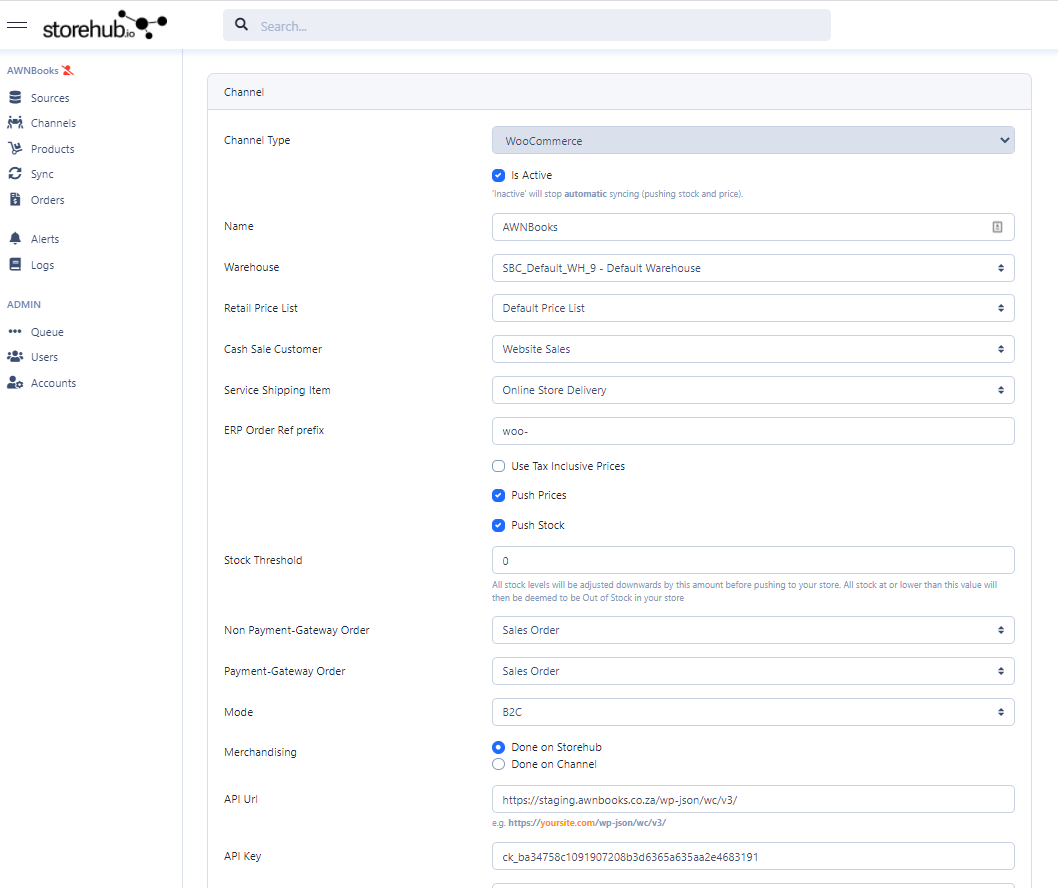Open the Mode dropdown

[x=753, y=712]
